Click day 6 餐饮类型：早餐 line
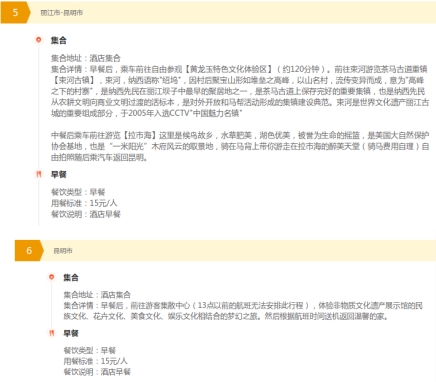The image size is (436, 382). [x=90, y=350]
